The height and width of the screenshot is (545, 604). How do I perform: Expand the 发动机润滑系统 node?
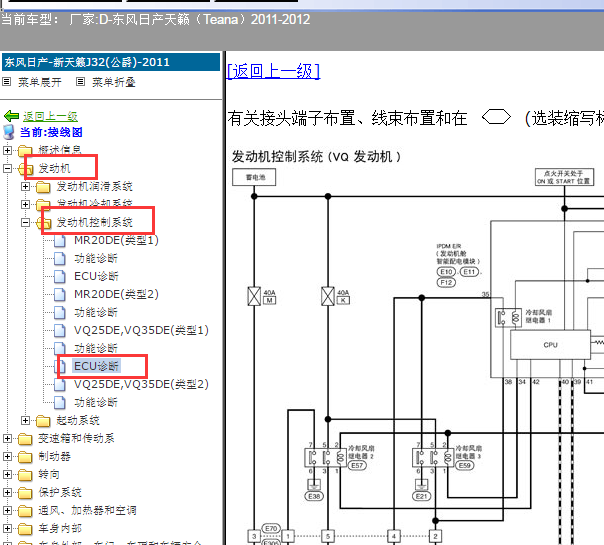25,186
